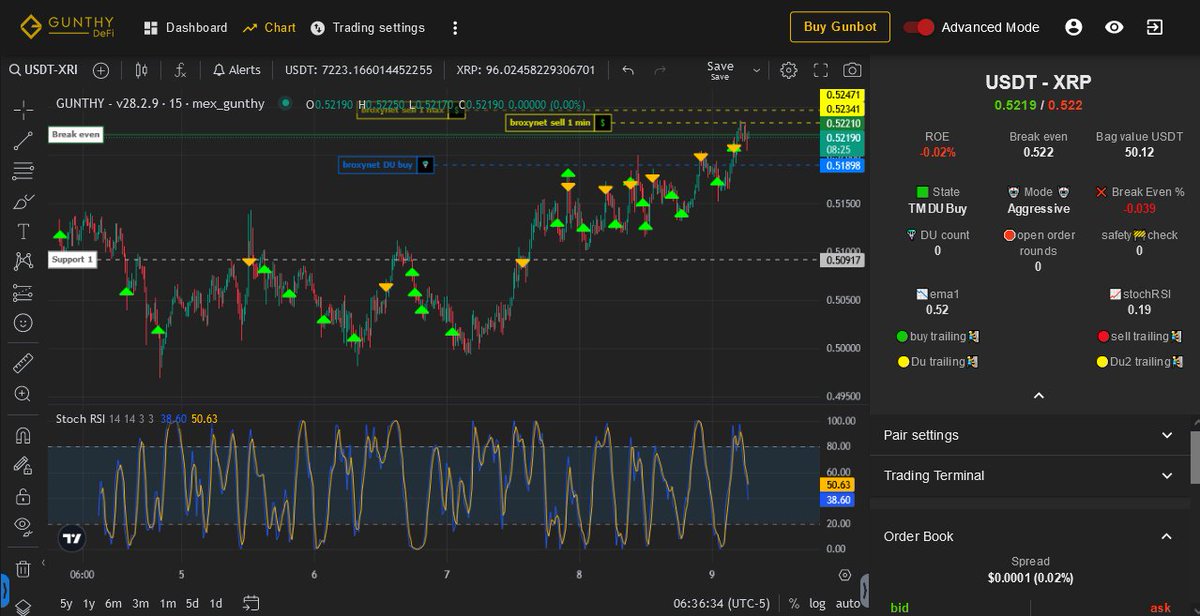1200x616 pixels.
Task: Open the Indicators (fx) dialog
Action: (x=181, y=70)
